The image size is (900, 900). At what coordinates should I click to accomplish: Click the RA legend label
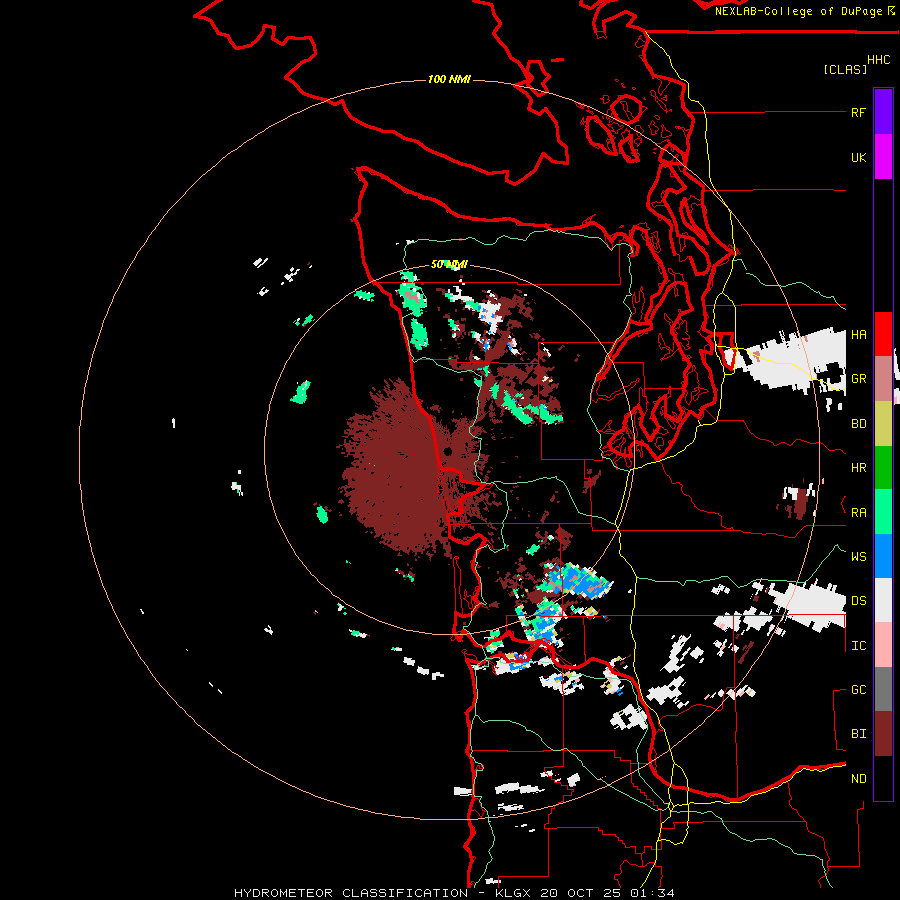pyautogui.click(x=858, y=513)
